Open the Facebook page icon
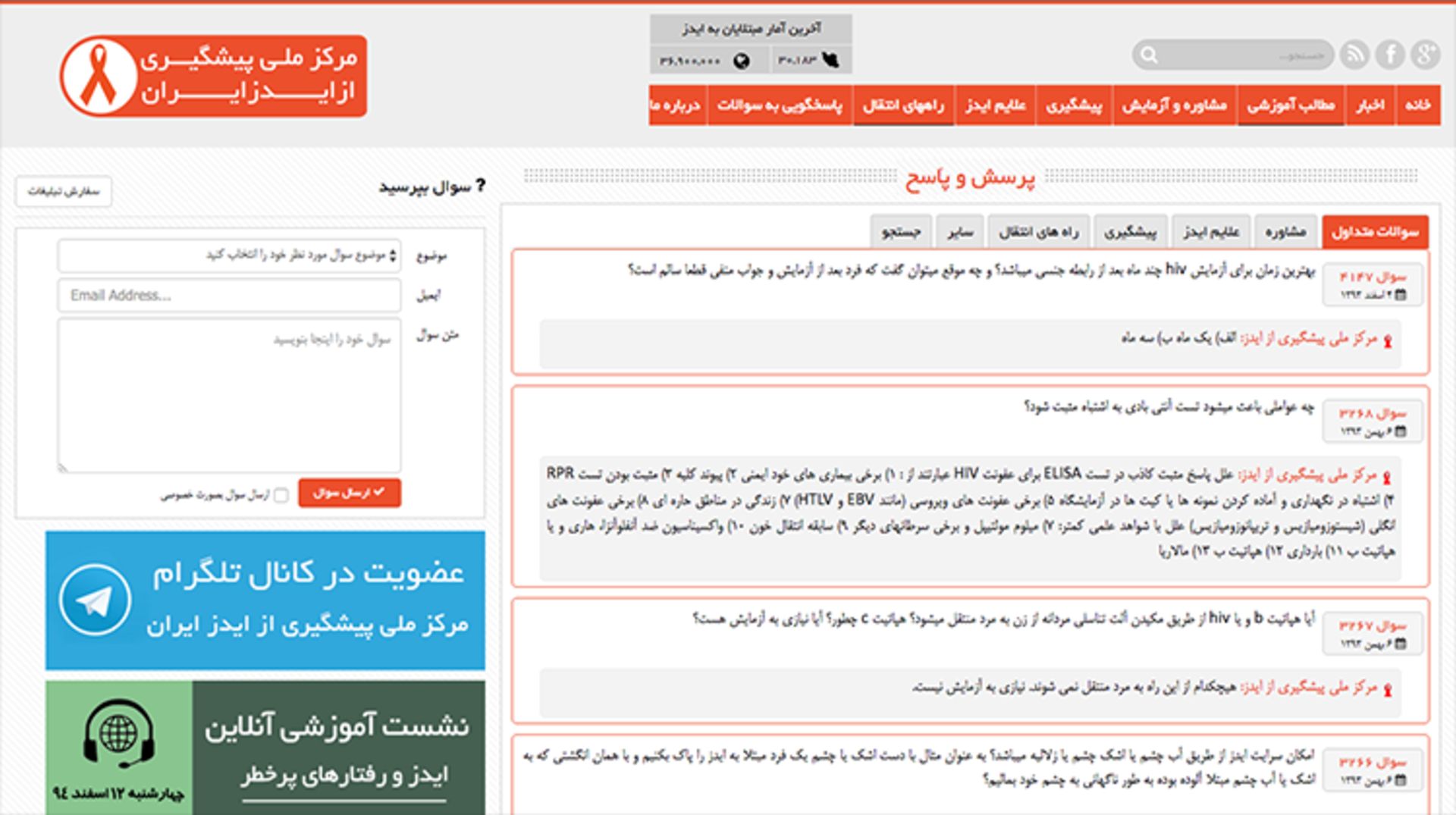This screenshot has height=815, width=1456. 1390,55
